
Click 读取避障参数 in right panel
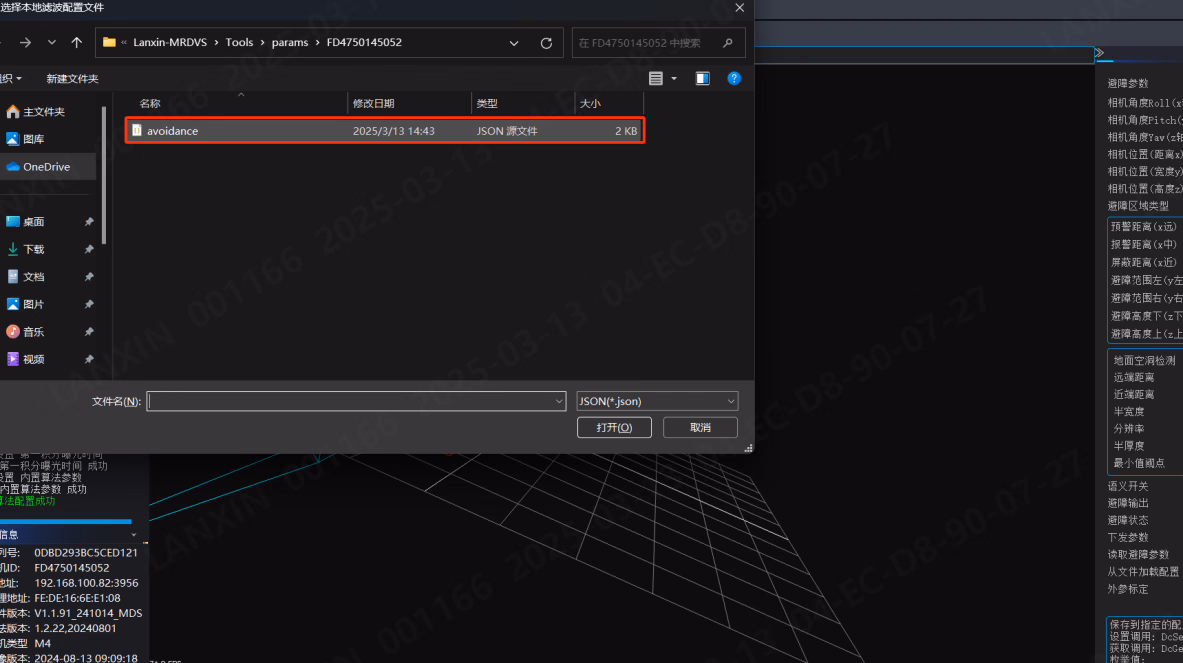point(1138,554)
